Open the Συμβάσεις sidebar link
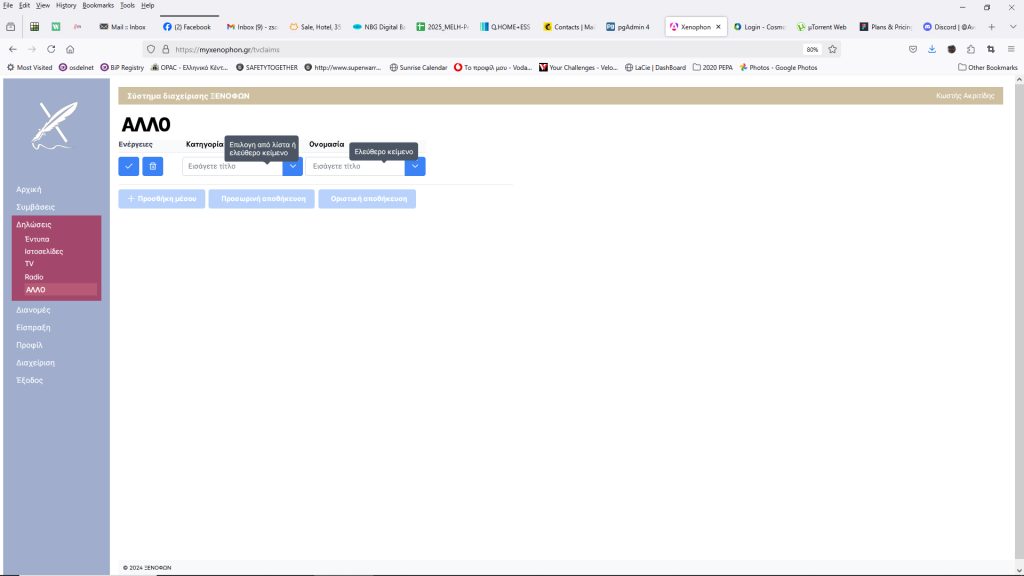The width and height of the screenshot is (1024, 576). pyautogui.click(x=36, y=206)
